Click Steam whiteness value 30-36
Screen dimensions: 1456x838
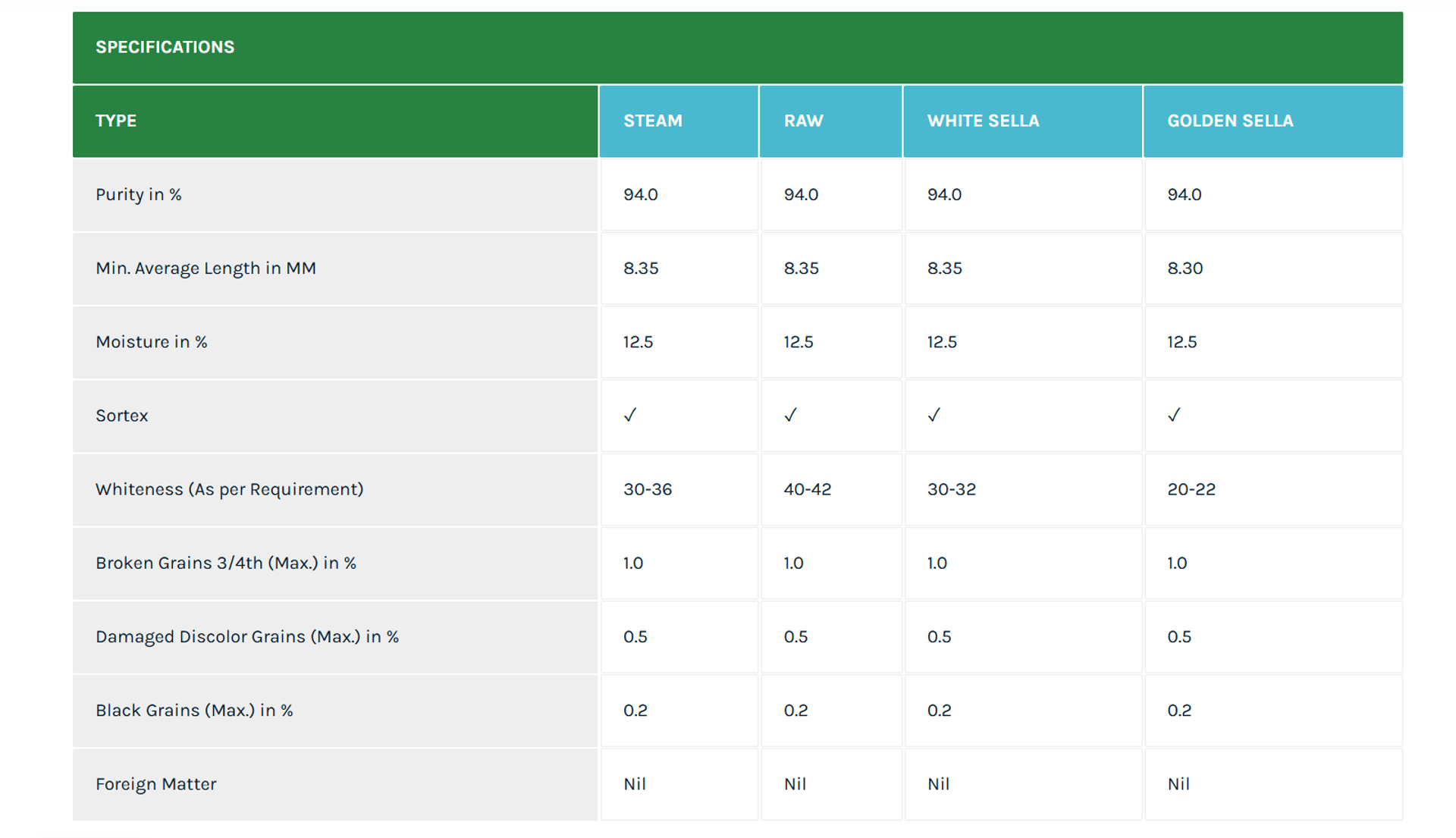coord(648,489)
